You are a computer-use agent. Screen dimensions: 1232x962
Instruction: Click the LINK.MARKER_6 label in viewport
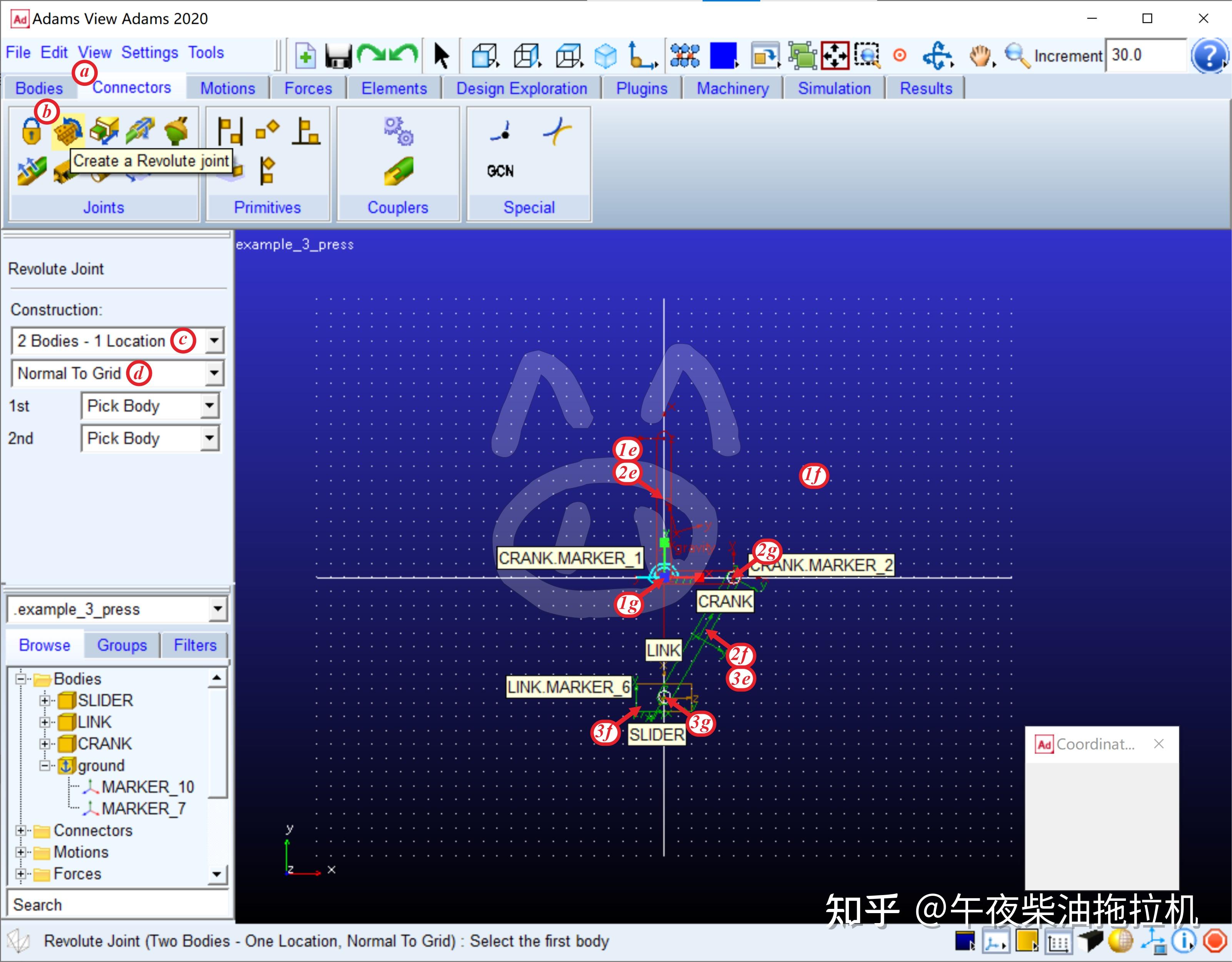[568, 687]
